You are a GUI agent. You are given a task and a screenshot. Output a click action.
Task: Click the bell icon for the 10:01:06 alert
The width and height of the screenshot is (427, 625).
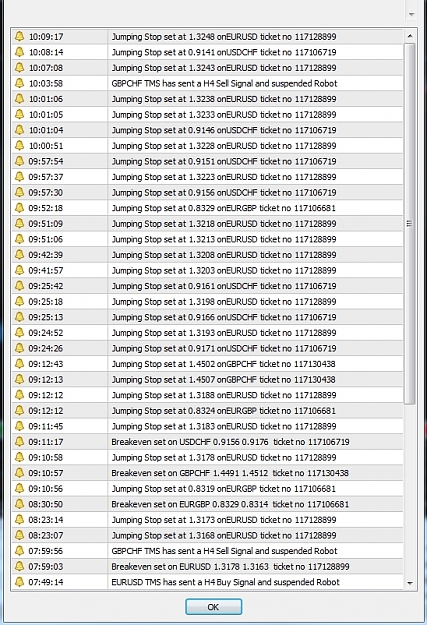[19, 99]
